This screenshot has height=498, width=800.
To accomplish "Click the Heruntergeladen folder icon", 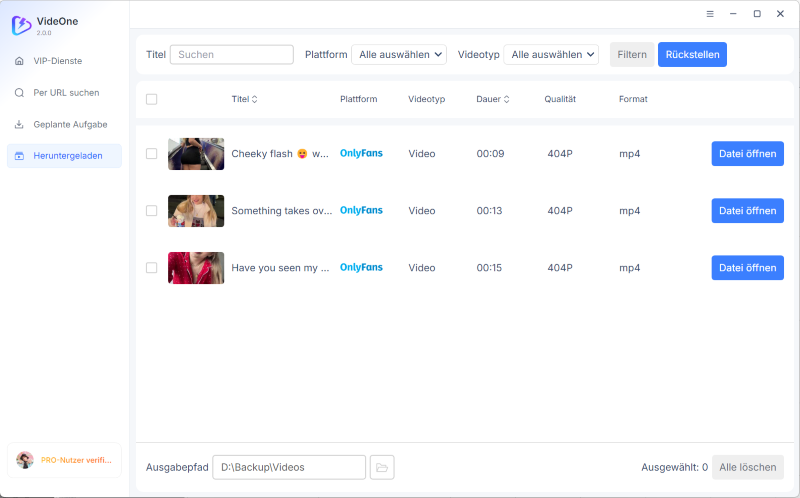I will coord(19,156).
